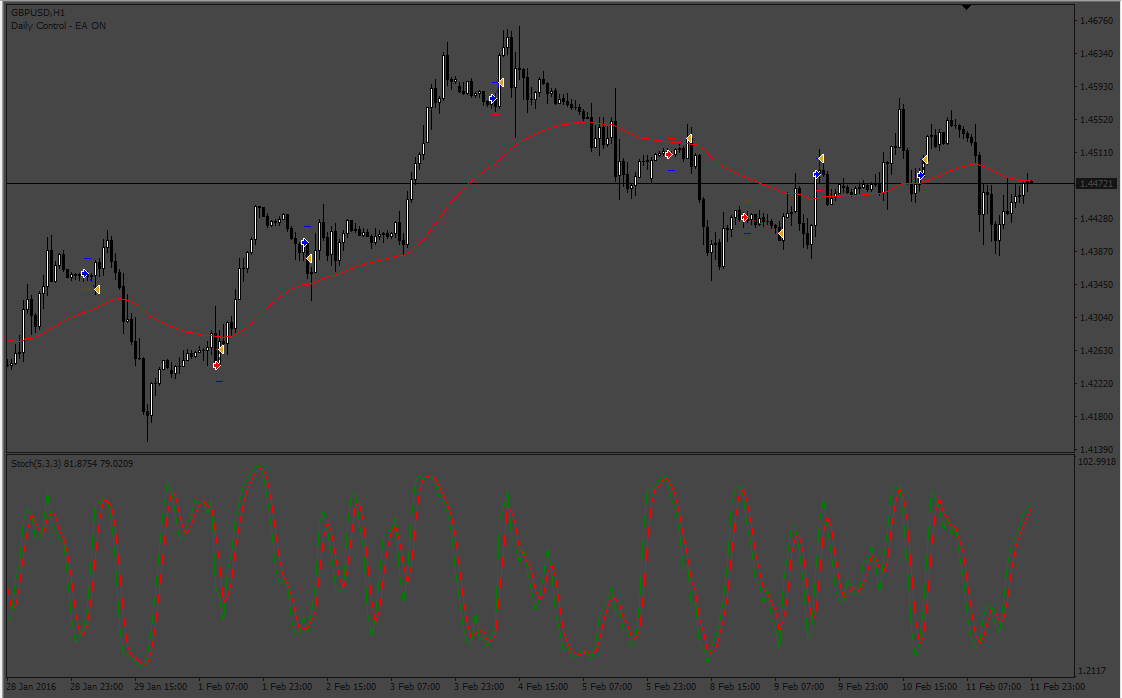Image resolution: width=1122 pixels, height=698 pixels.
Task: Select the blue buy arrow near 2 Feb 15:00
Action: coord(304,243)
